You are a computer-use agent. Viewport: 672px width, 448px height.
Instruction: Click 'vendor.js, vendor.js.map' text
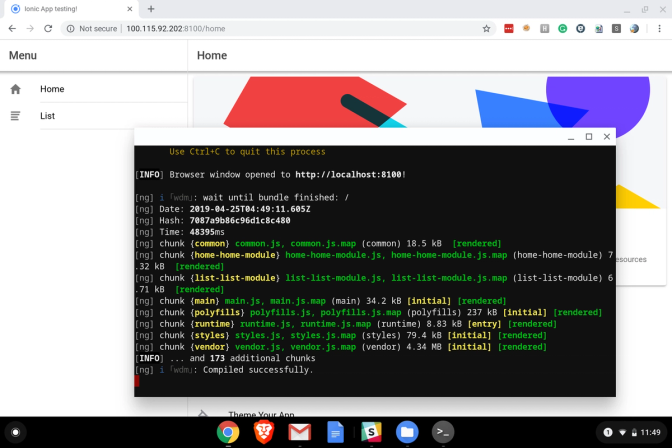click(295, 347)
